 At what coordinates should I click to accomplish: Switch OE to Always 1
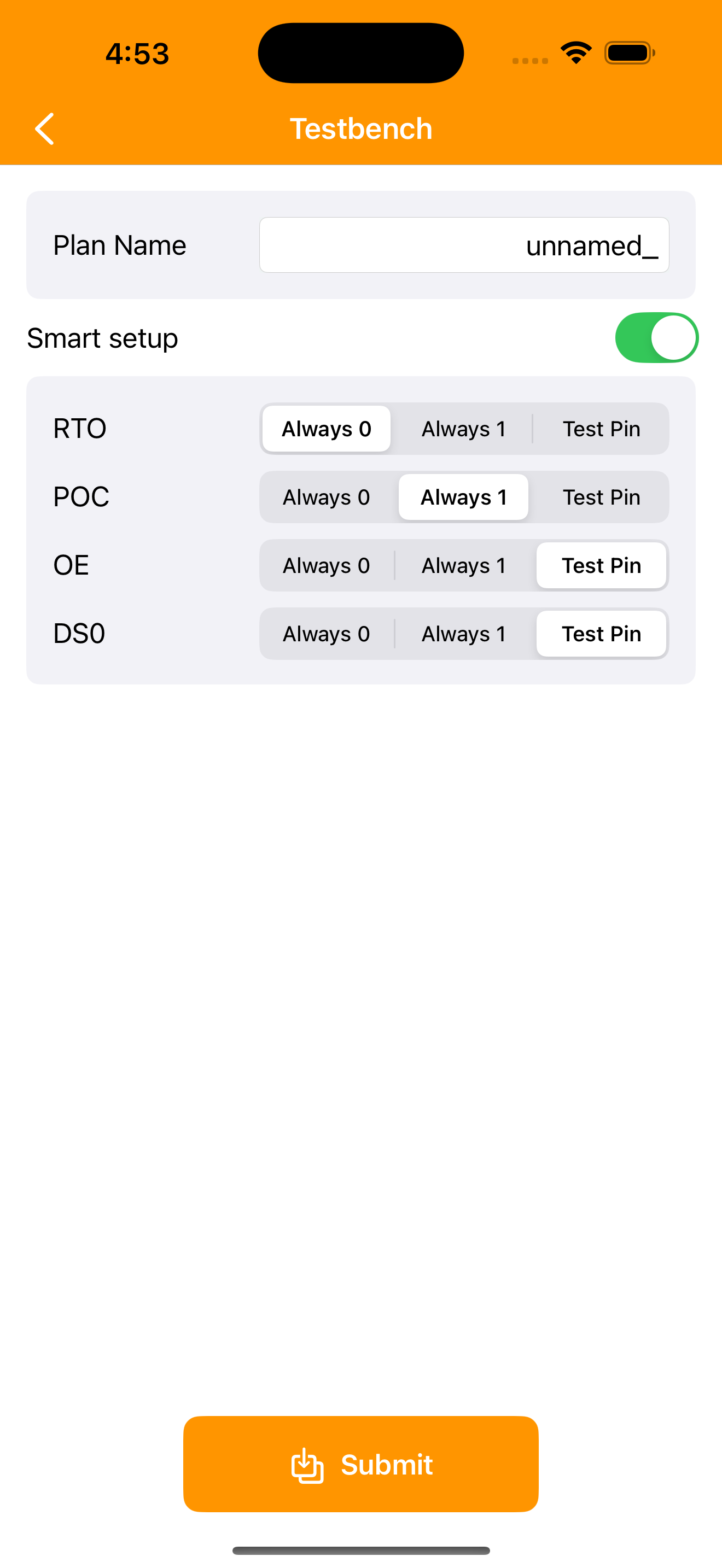tap(464, 565)
